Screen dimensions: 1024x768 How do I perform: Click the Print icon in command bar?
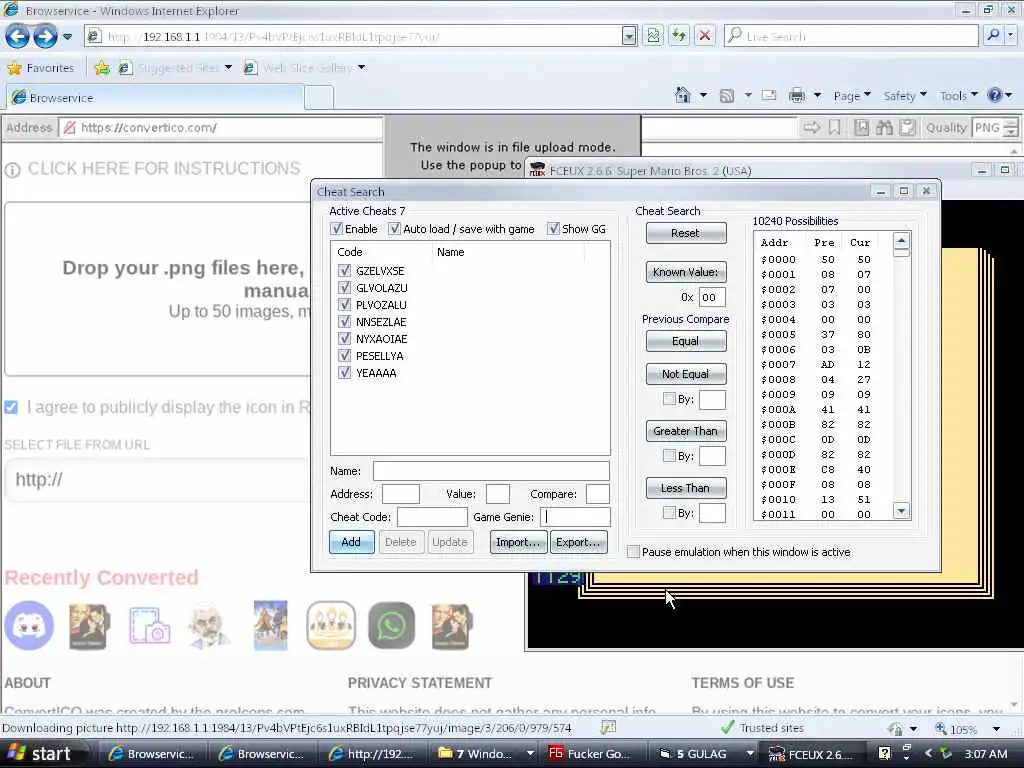coord(797,96)
